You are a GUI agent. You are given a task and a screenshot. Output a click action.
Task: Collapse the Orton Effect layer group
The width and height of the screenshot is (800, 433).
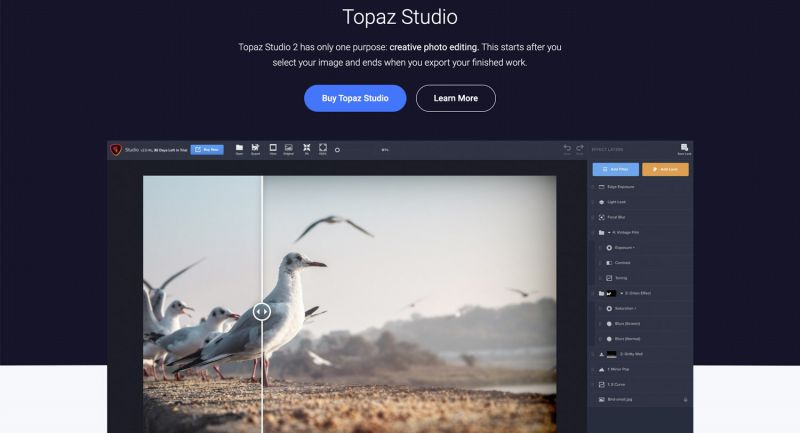point(621,293)
